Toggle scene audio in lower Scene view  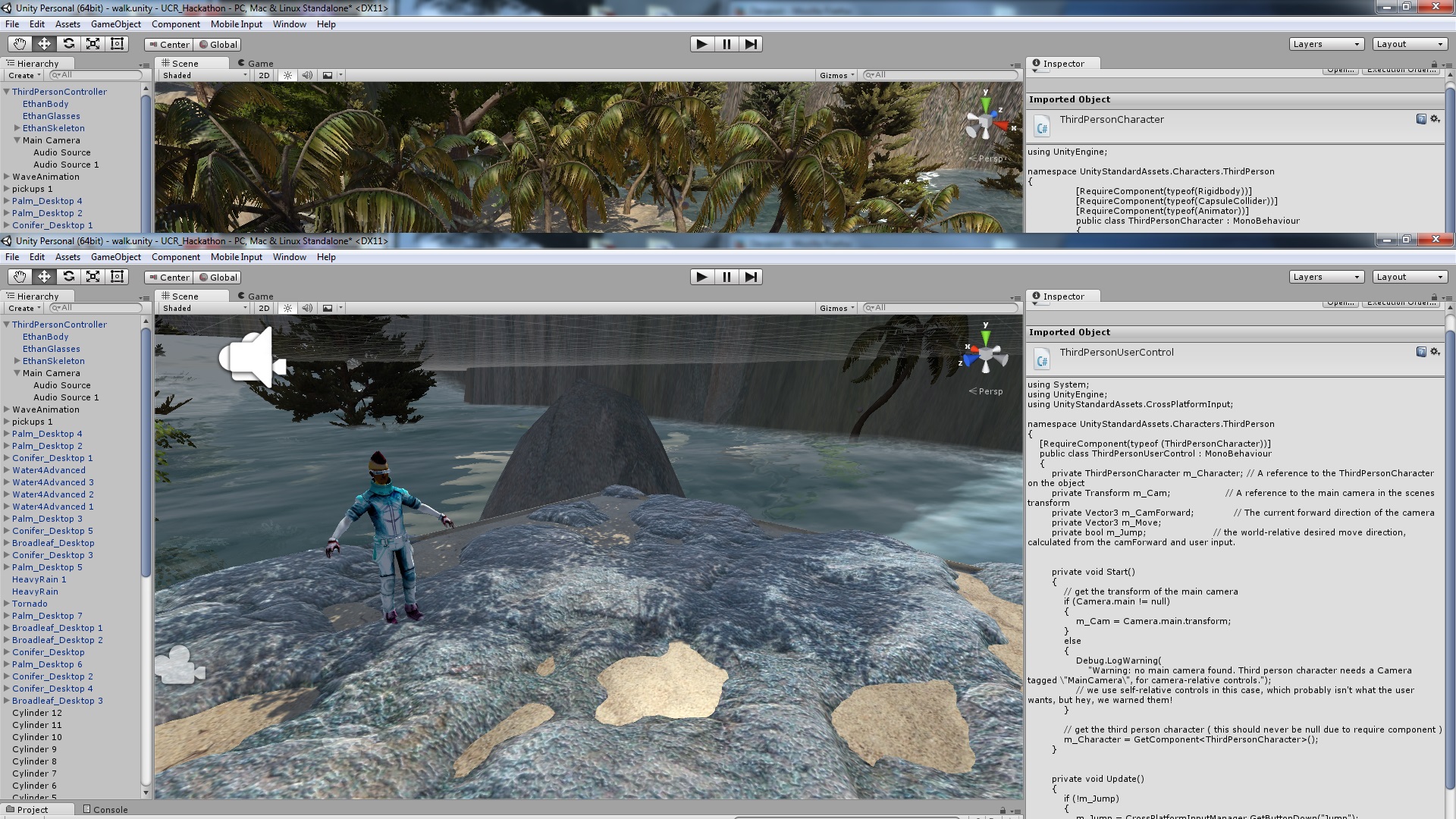(x=307, y=308)
